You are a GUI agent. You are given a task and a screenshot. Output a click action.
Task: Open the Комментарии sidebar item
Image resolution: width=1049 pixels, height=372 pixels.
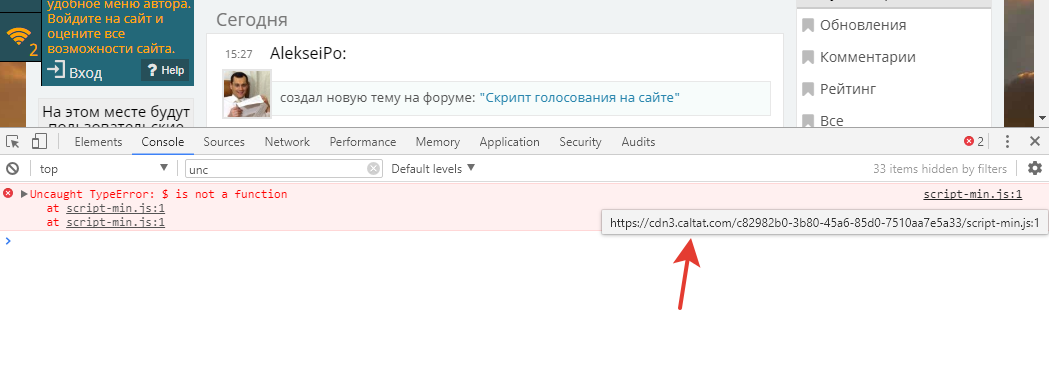coord(868,57)
